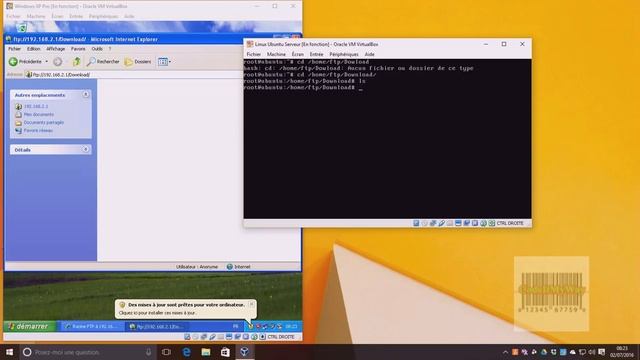Click the XP démarrer start button
640x360 pixels.
click(29, 326)
